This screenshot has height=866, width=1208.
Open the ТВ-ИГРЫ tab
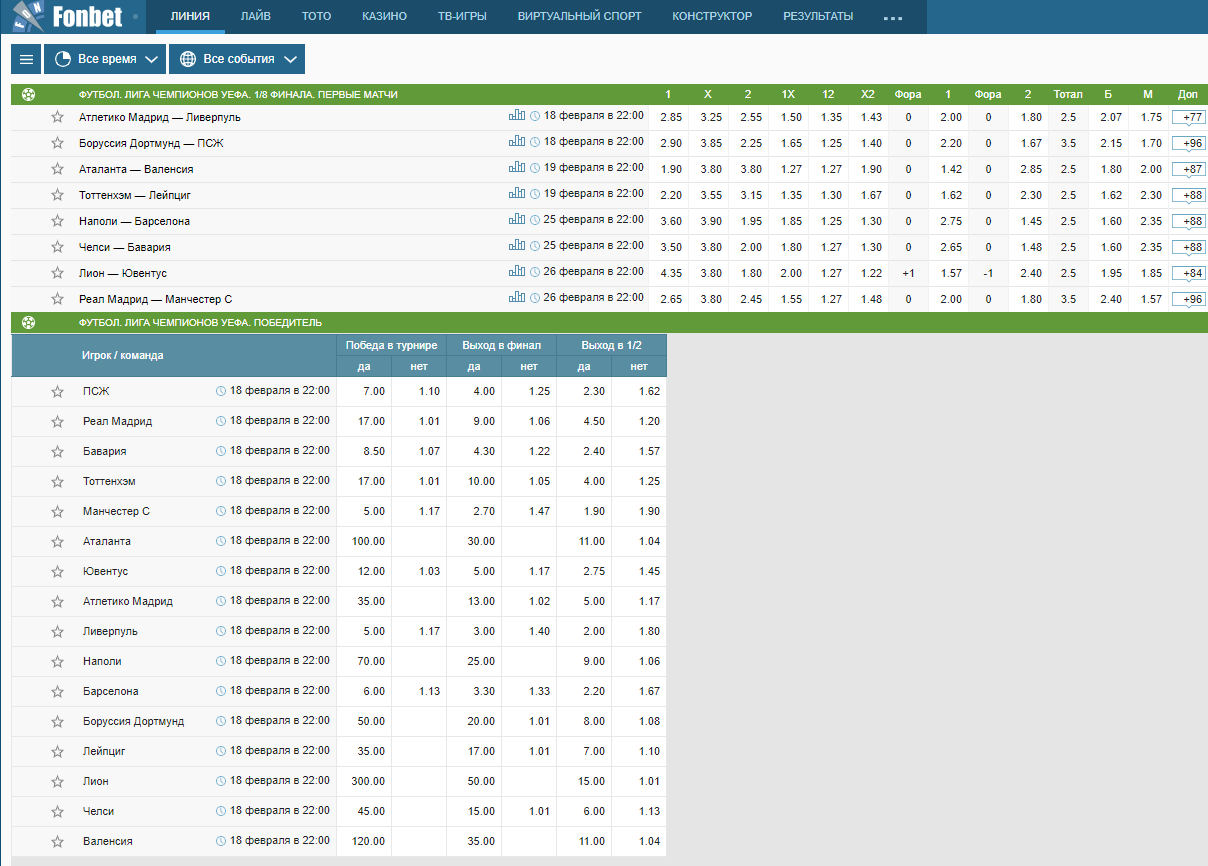click(462, 16)
